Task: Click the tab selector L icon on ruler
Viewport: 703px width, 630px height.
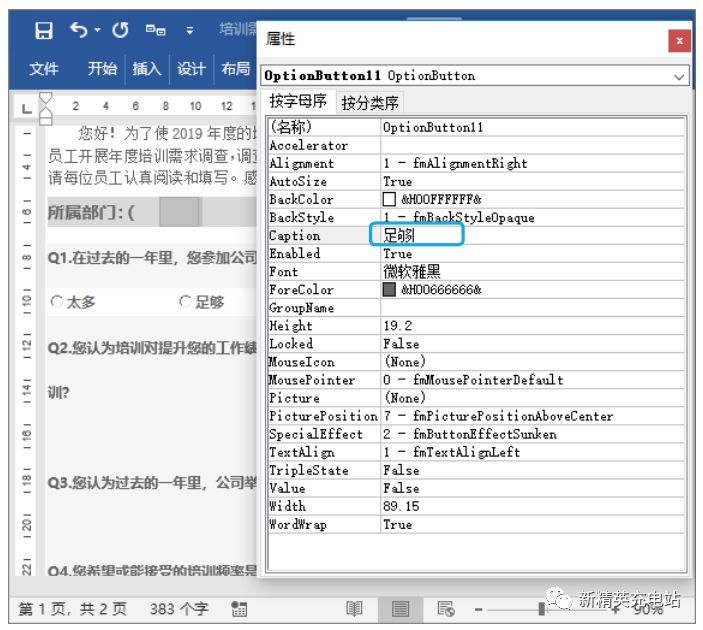Action: click(x=27, y=107)
